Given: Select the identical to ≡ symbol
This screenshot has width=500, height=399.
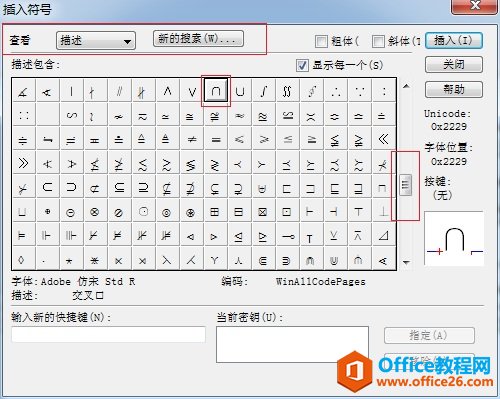Looking at the screenshot, I should click(x=216, y=139).
